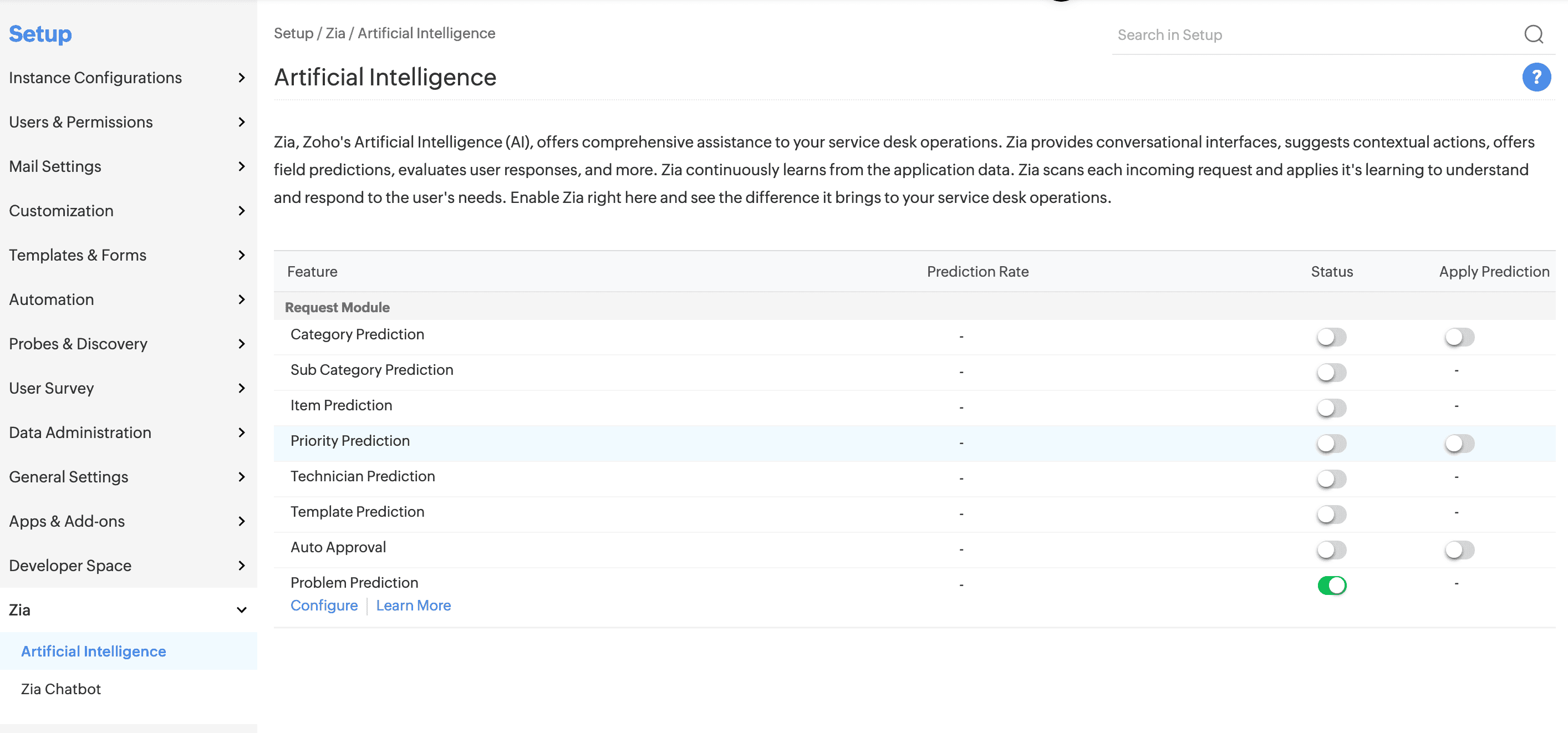This screenshot has width=1568, height=733.
Task: Turn on Auto Approval apply prediction toggle
Action: pos(1459,550)
